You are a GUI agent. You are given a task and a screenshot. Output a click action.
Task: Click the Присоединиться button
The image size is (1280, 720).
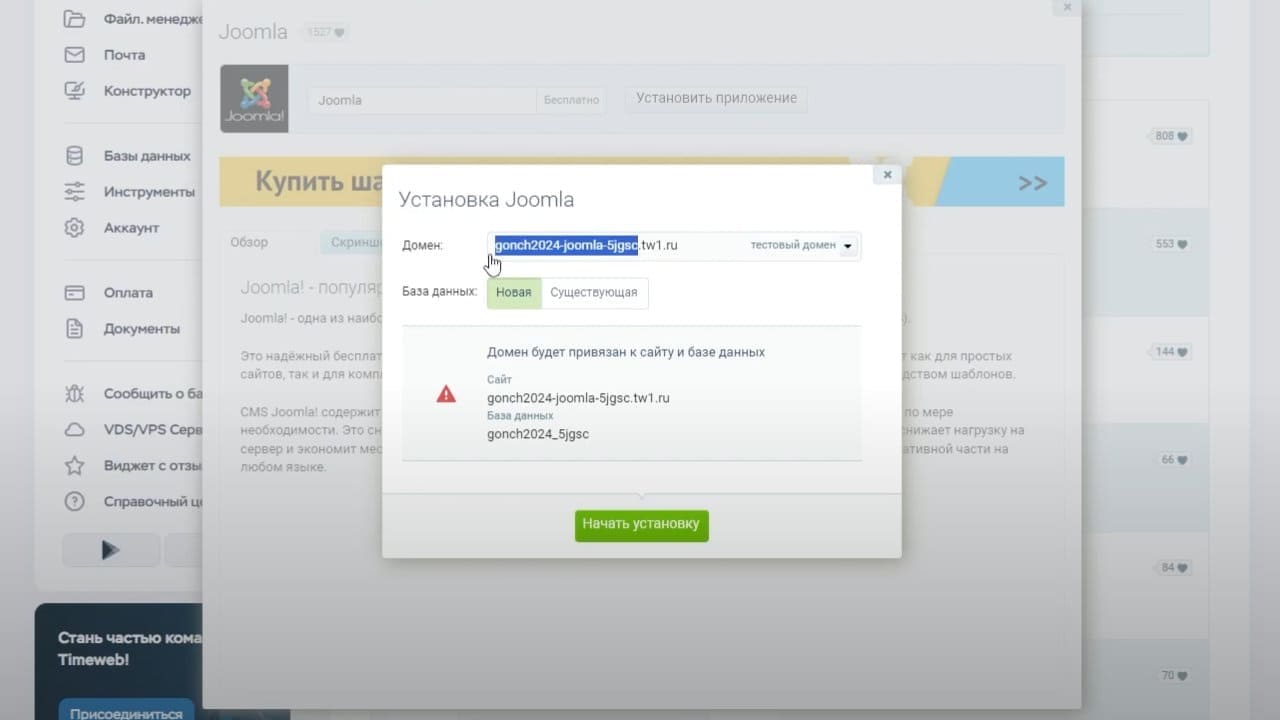click(x=126, y=712)
